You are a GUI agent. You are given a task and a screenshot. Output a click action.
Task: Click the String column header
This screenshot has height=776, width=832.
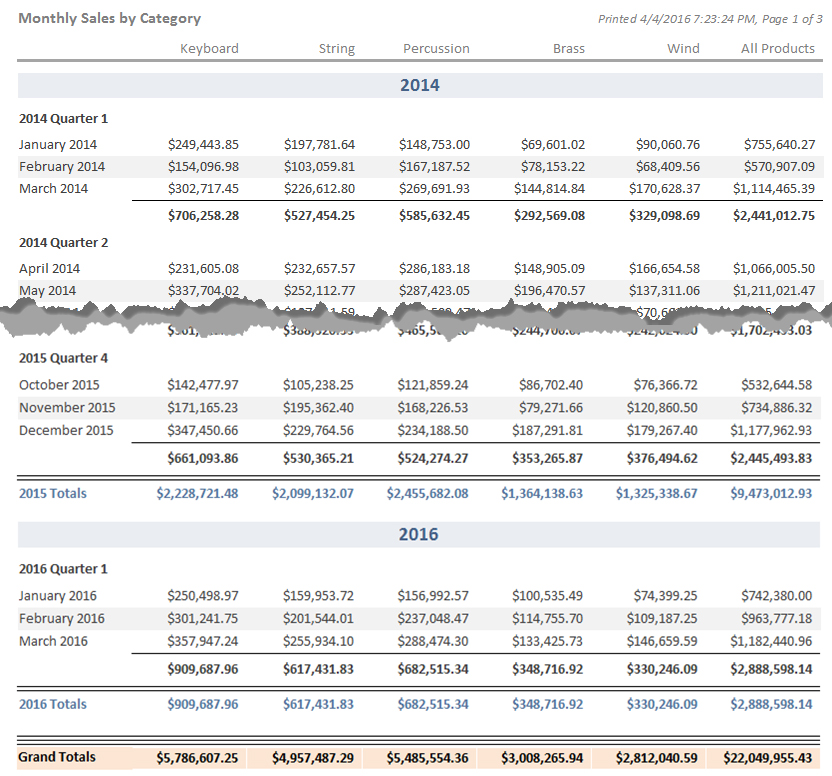point(336,48)
